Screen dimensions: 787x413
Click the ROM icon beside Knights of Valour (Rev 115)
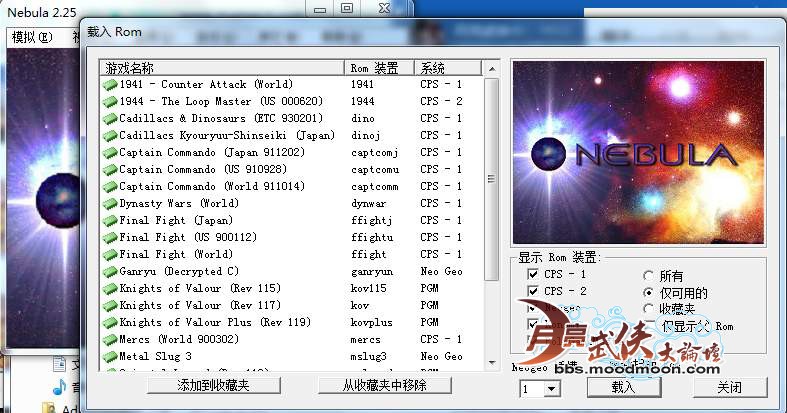click(110, 289)
